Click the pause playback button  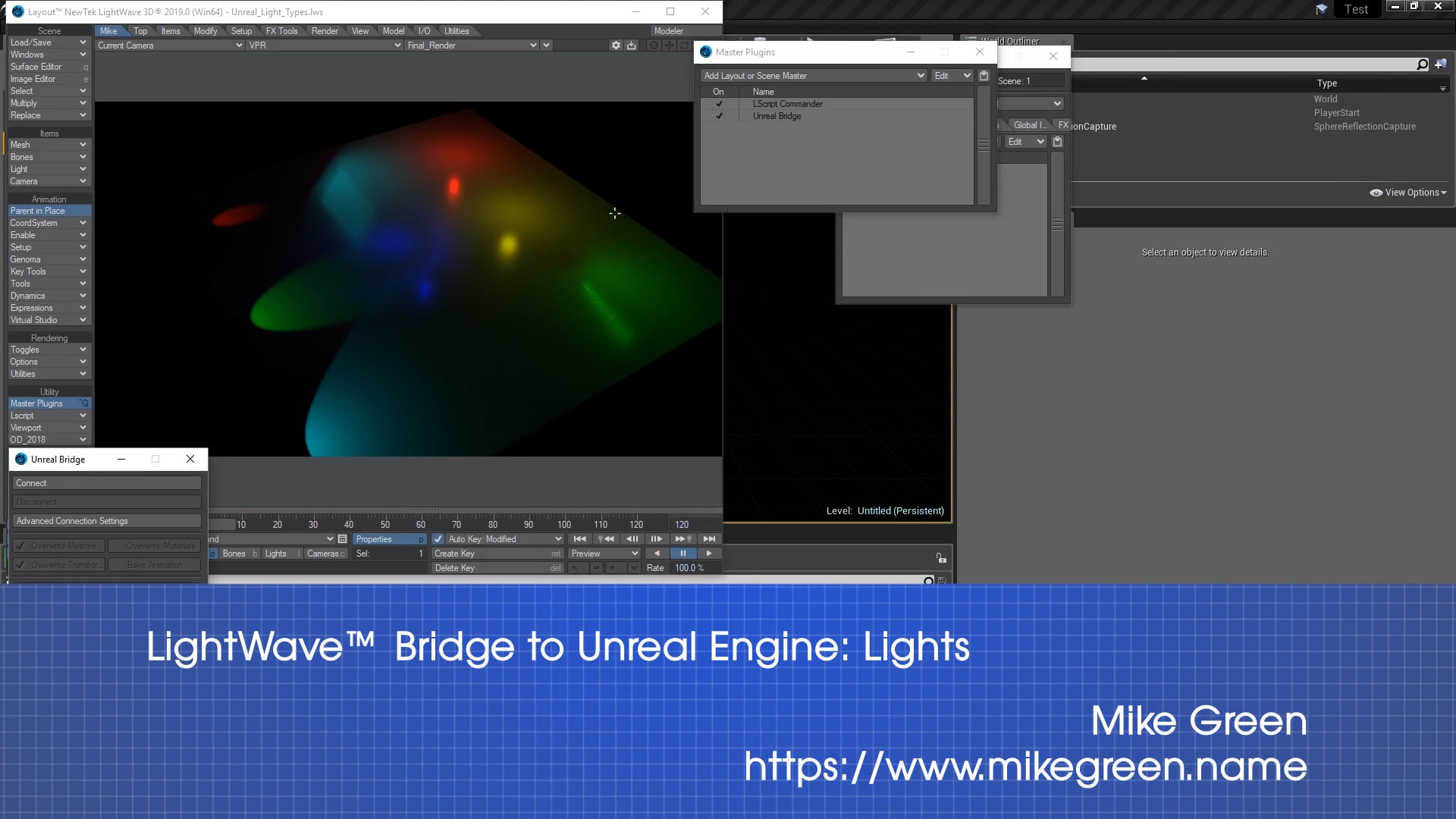click(682, 554)
